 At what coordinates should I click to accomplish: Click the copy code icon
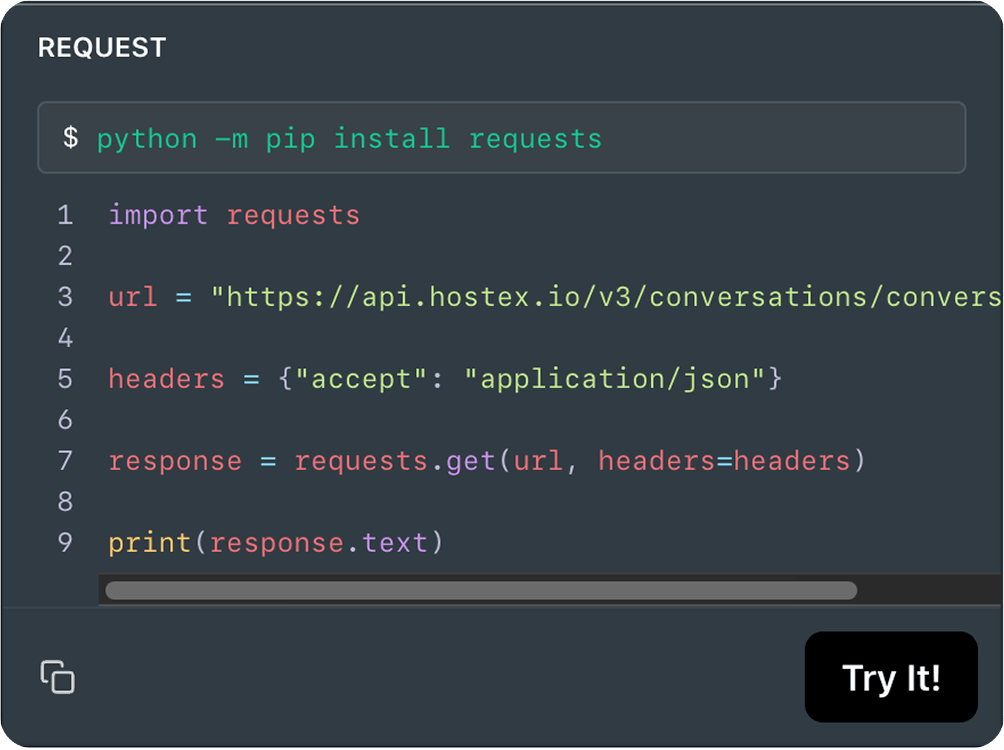pyautogui.click(x=58, y=677)
